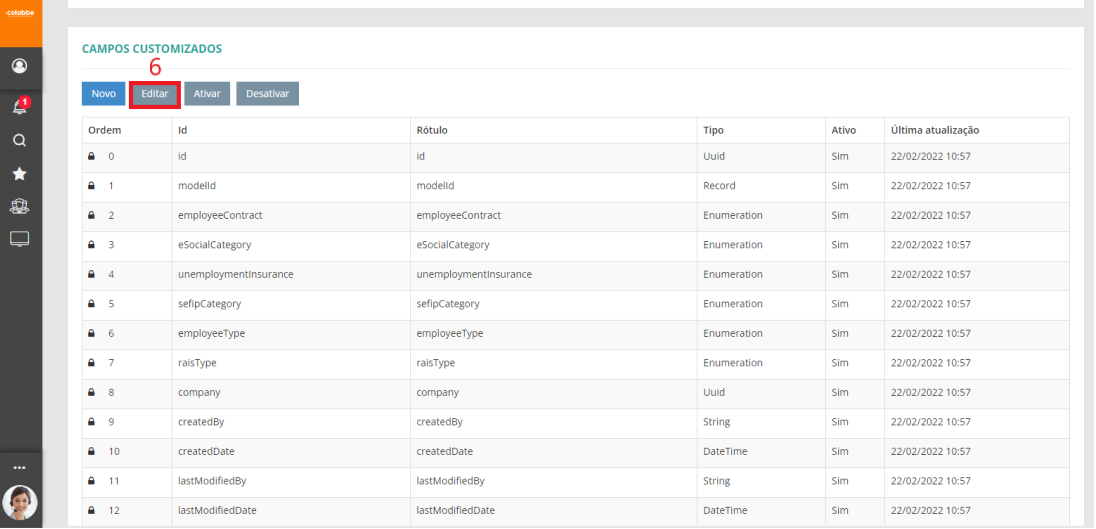Click the Editar button
Screen dimensions: 1096x529
tap(155, 94)
